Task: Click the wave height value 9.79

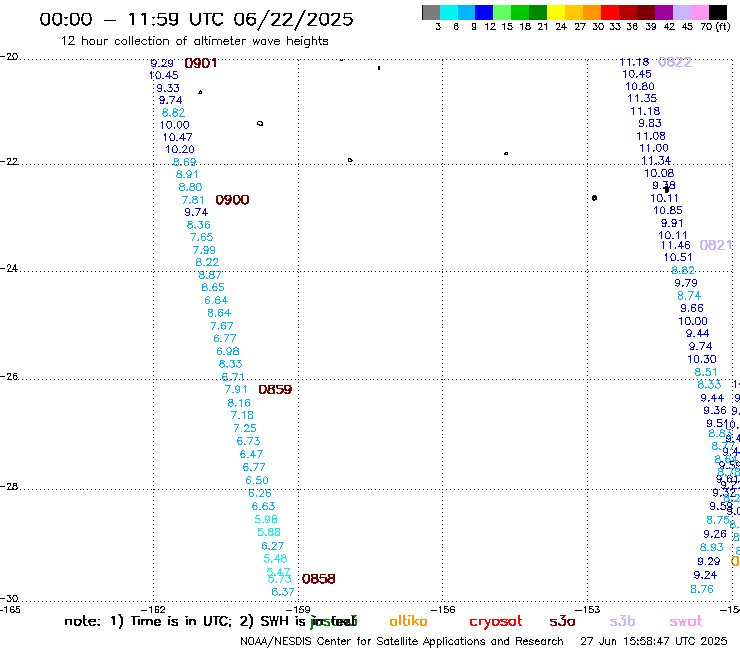Action: (686, 283)
